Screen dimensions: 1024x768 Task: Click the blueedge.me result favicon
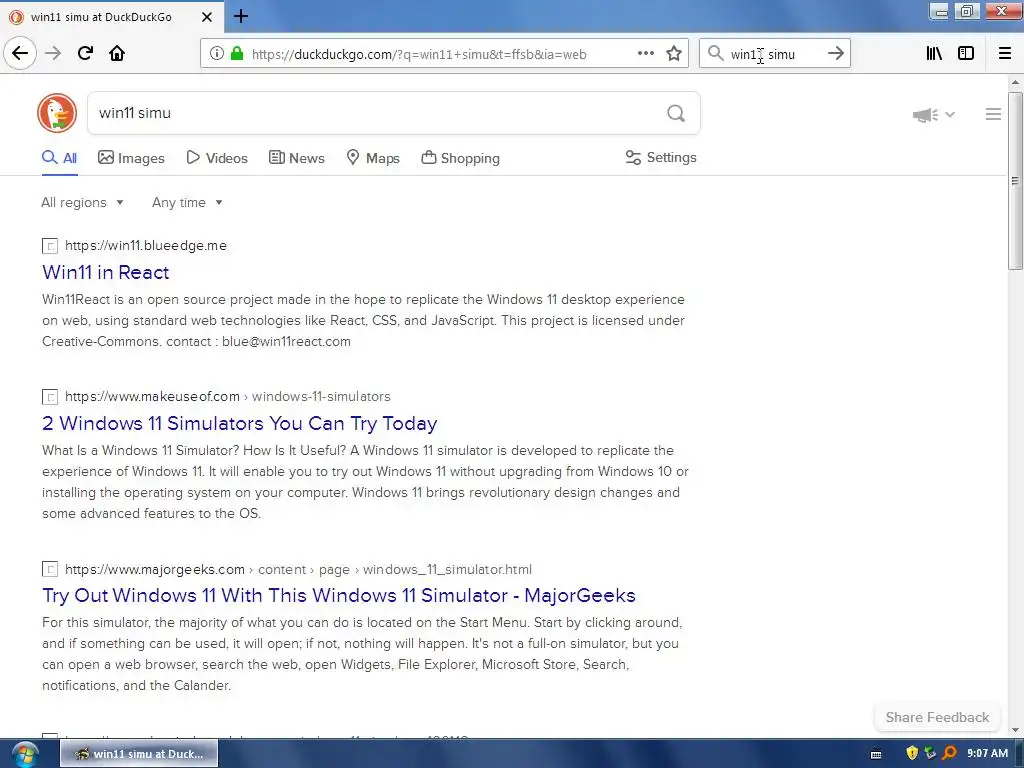click(50, 246)
